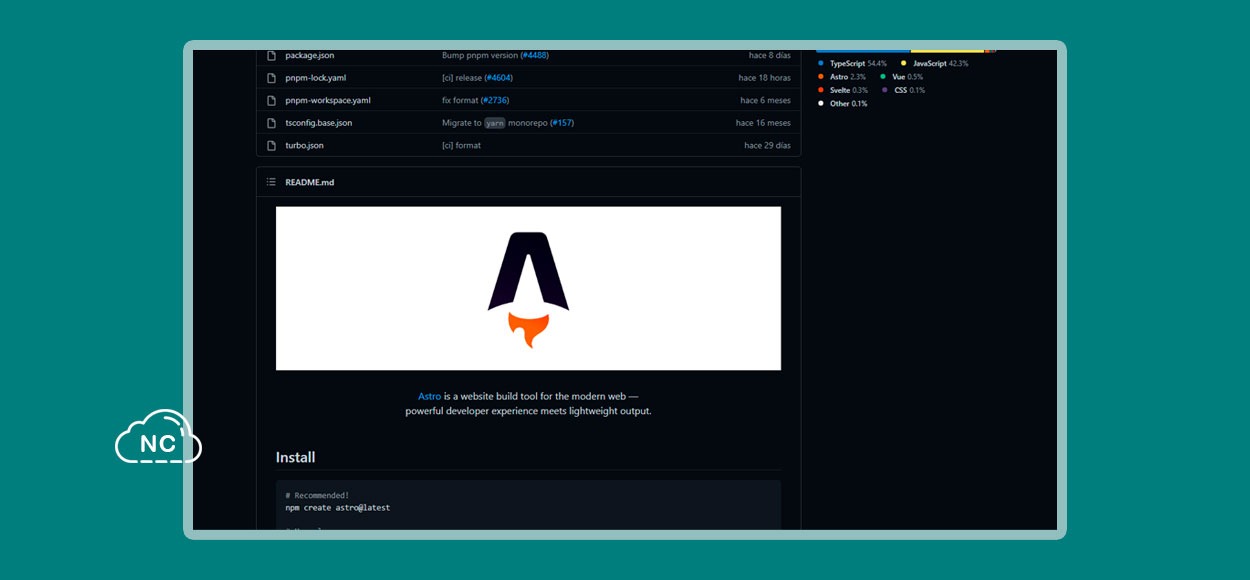1250x580 pixels.
Task: Open pull request #157 link
Action: point(562,123)
